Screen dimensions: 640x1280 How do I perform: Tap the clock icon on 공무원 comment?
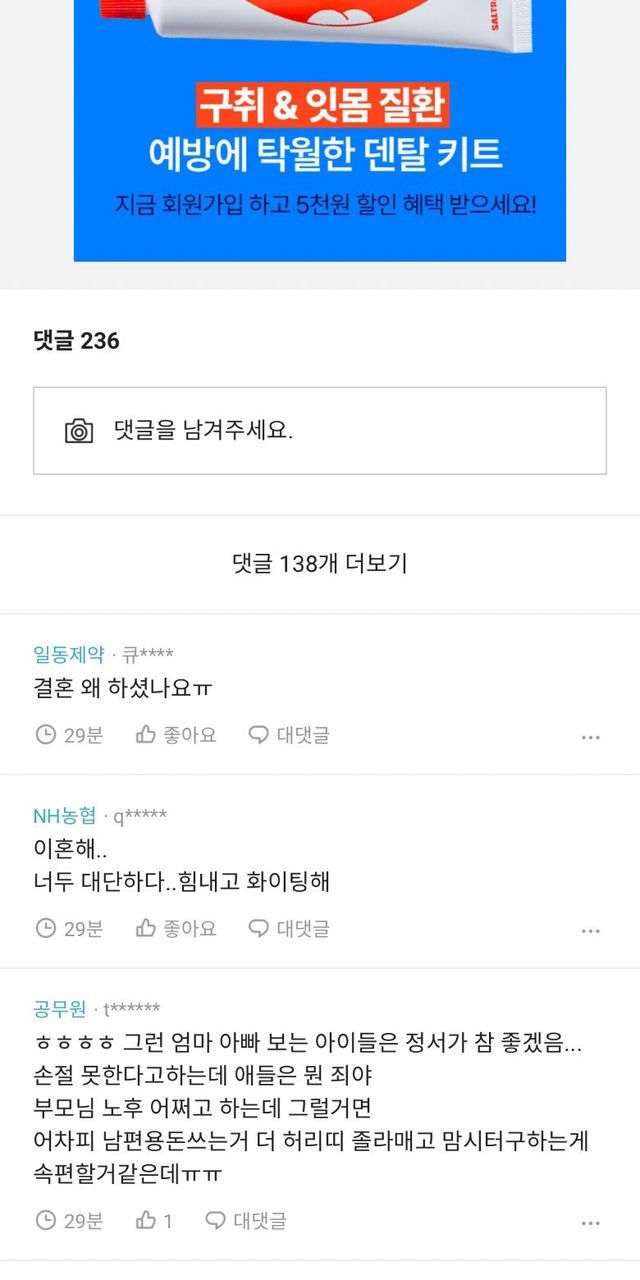pos(45,1221)
